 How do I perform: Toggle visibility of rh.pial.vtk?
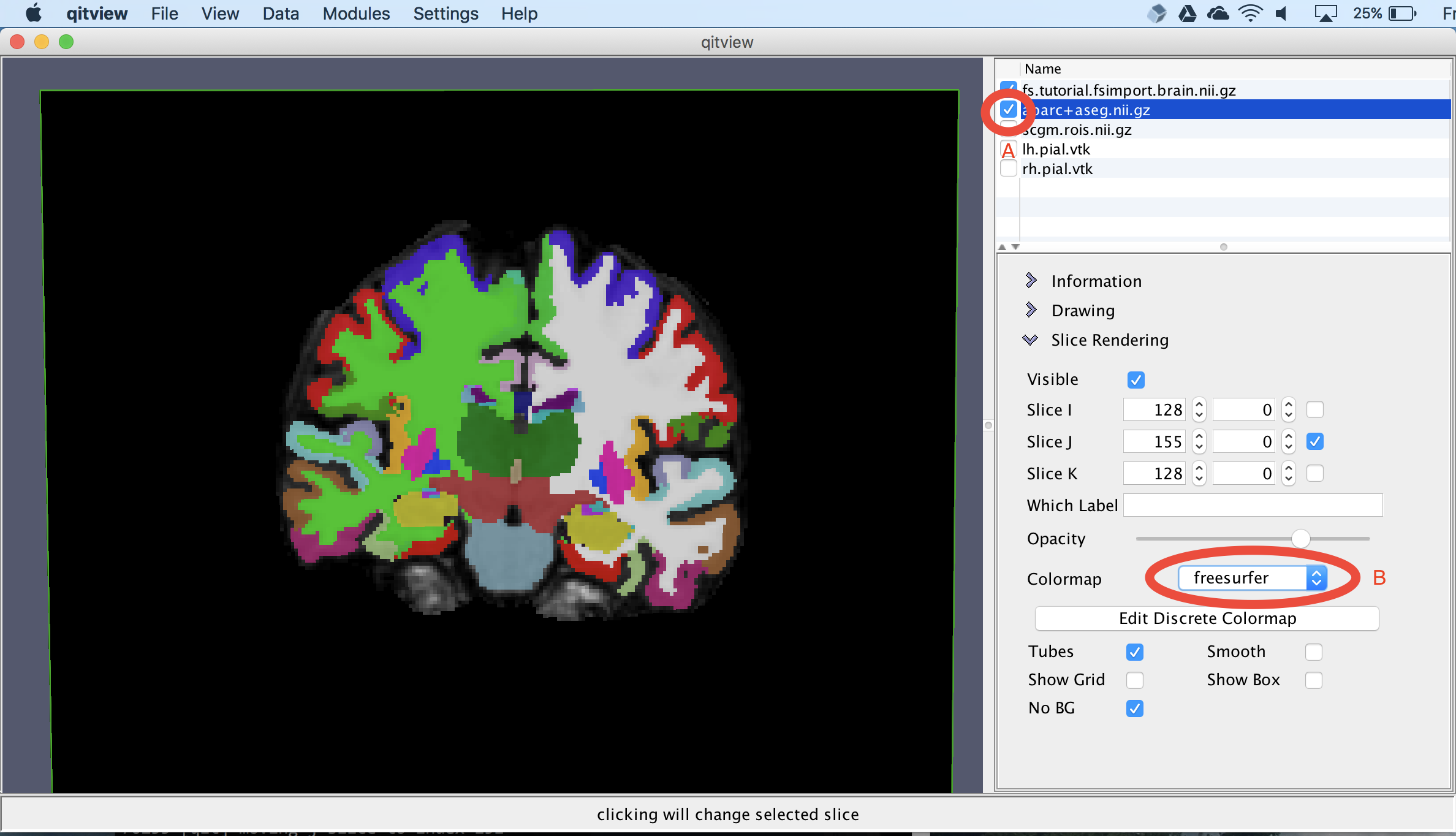click(x=1008, y=169)
